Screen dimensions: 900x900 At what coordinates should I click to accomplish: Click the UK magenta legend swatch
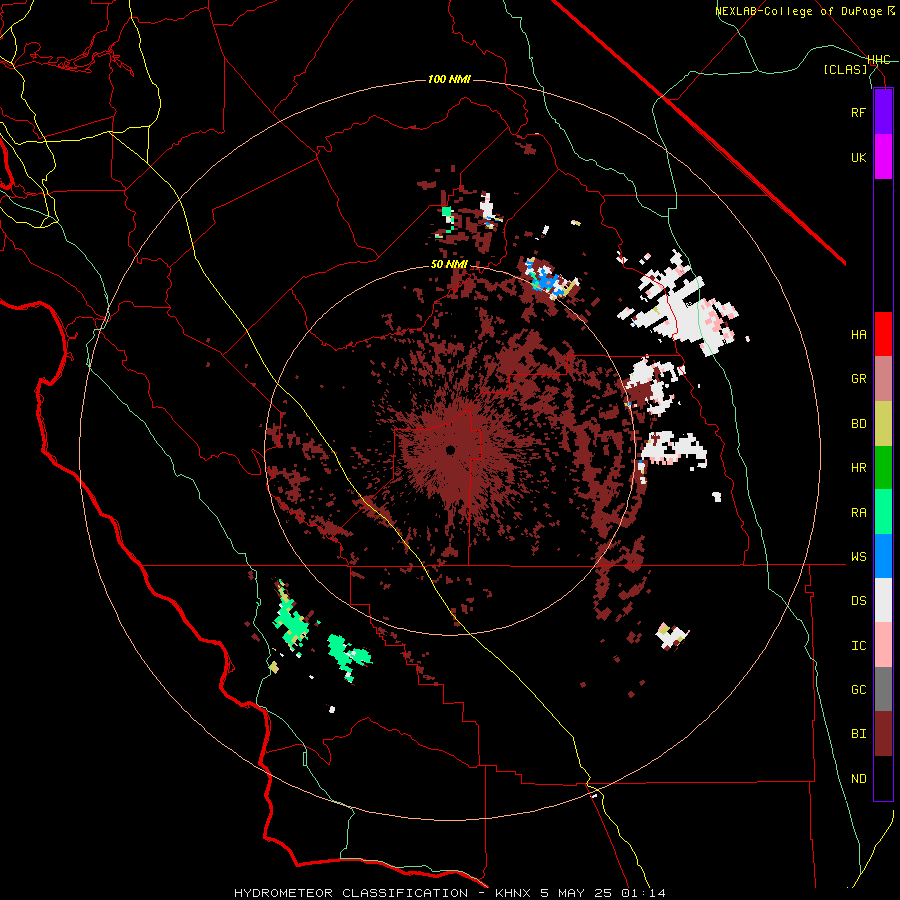point(883,157)
